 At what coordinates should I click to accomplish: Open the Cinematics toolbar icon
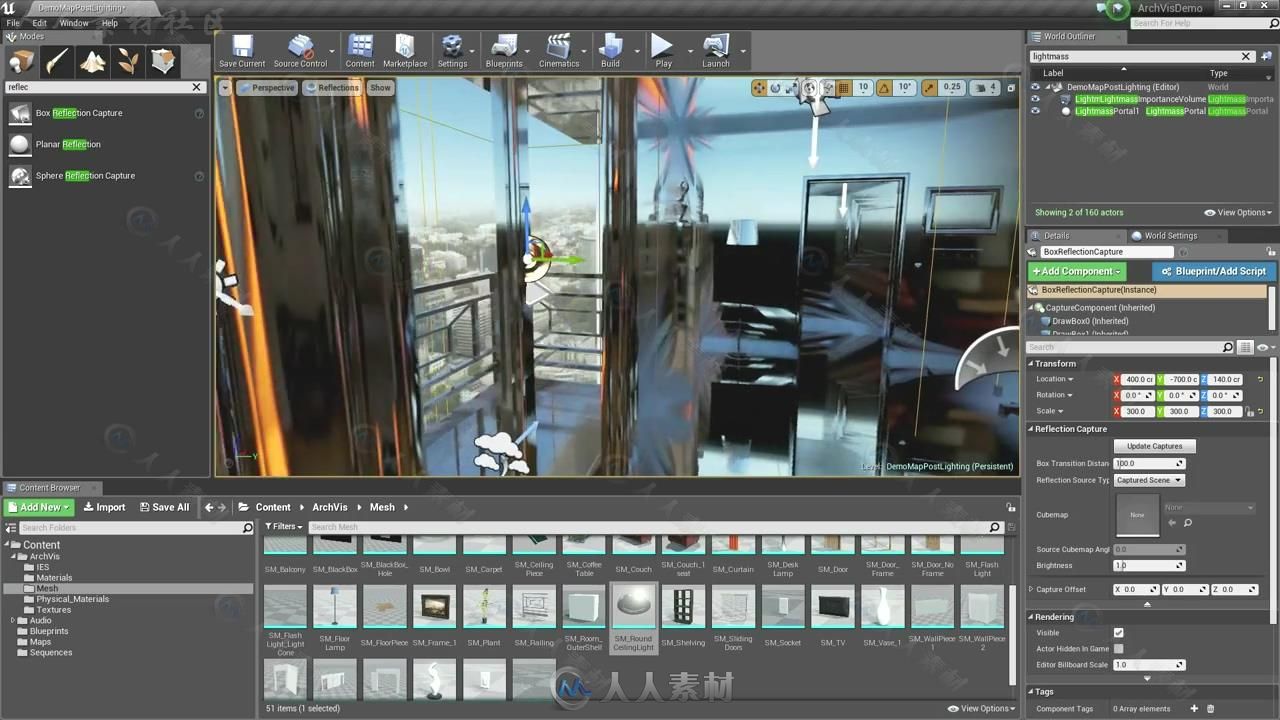pos(559,51)
